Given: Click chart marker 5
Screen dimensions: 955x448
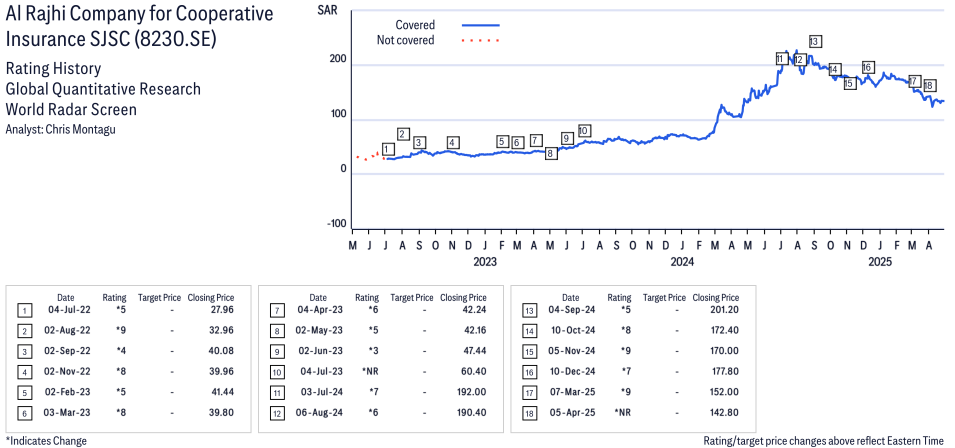Looking at the screenshot, I should point(502,142).
